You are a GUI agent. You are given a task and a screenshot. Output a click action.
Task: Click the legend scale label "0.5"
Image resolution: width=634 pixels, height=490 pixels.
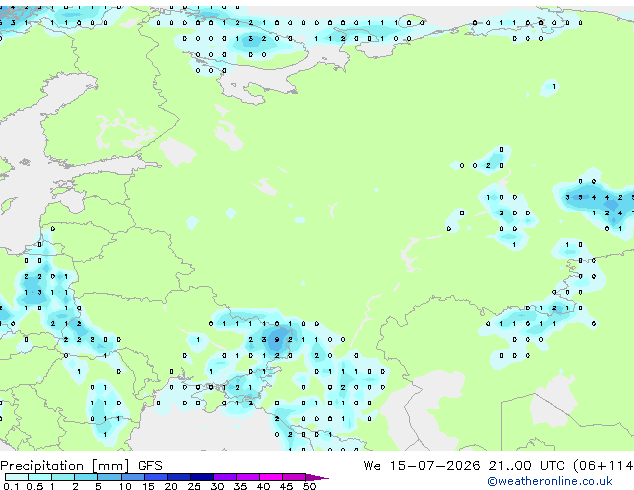(x=35, y=486)
